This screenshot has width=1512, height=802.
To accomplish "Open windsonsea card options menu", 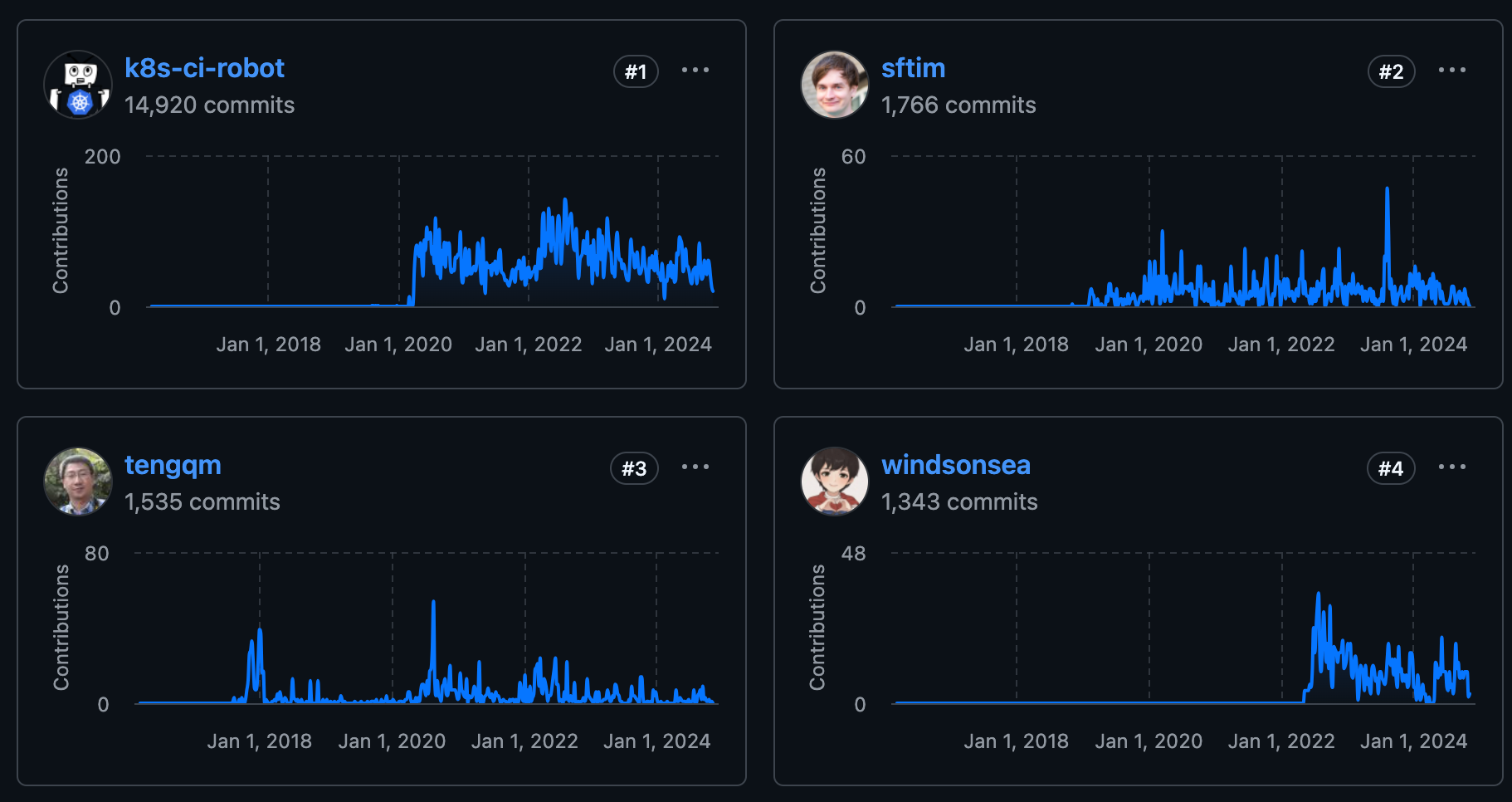I will (x=1451, y=467).
